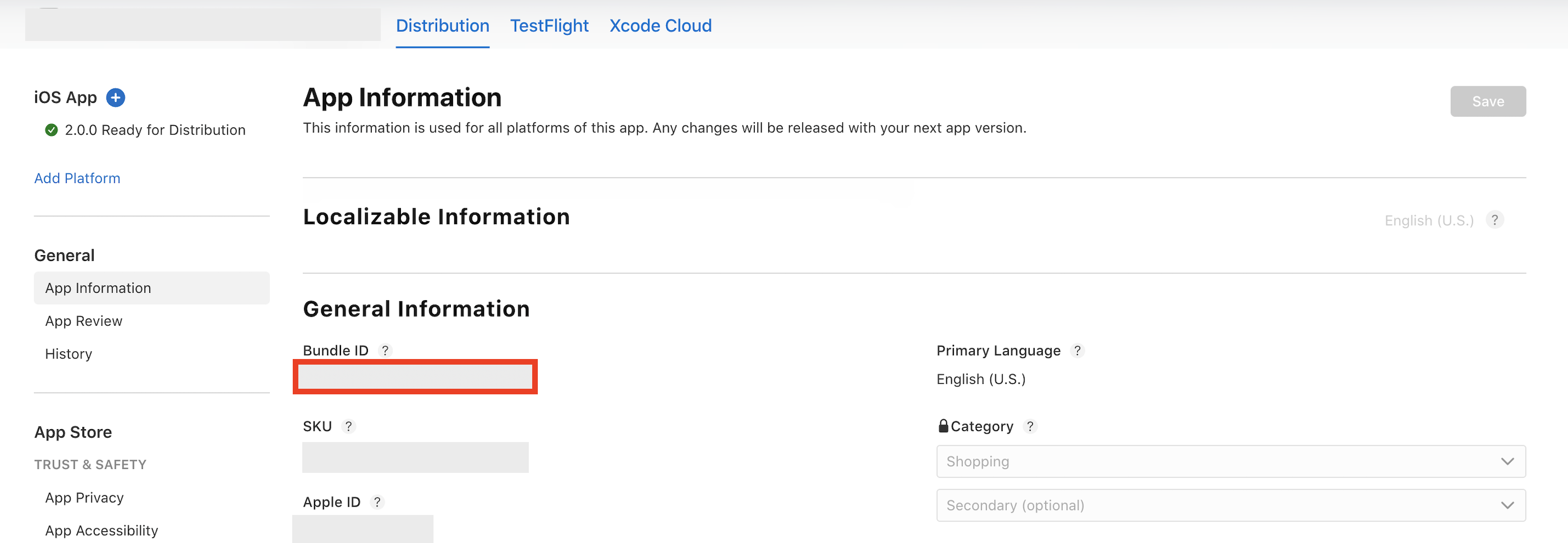1568x543 pixels.
Task: Open App Review in the sidebar
Action: pyautogui.click(x=84, y=321)
